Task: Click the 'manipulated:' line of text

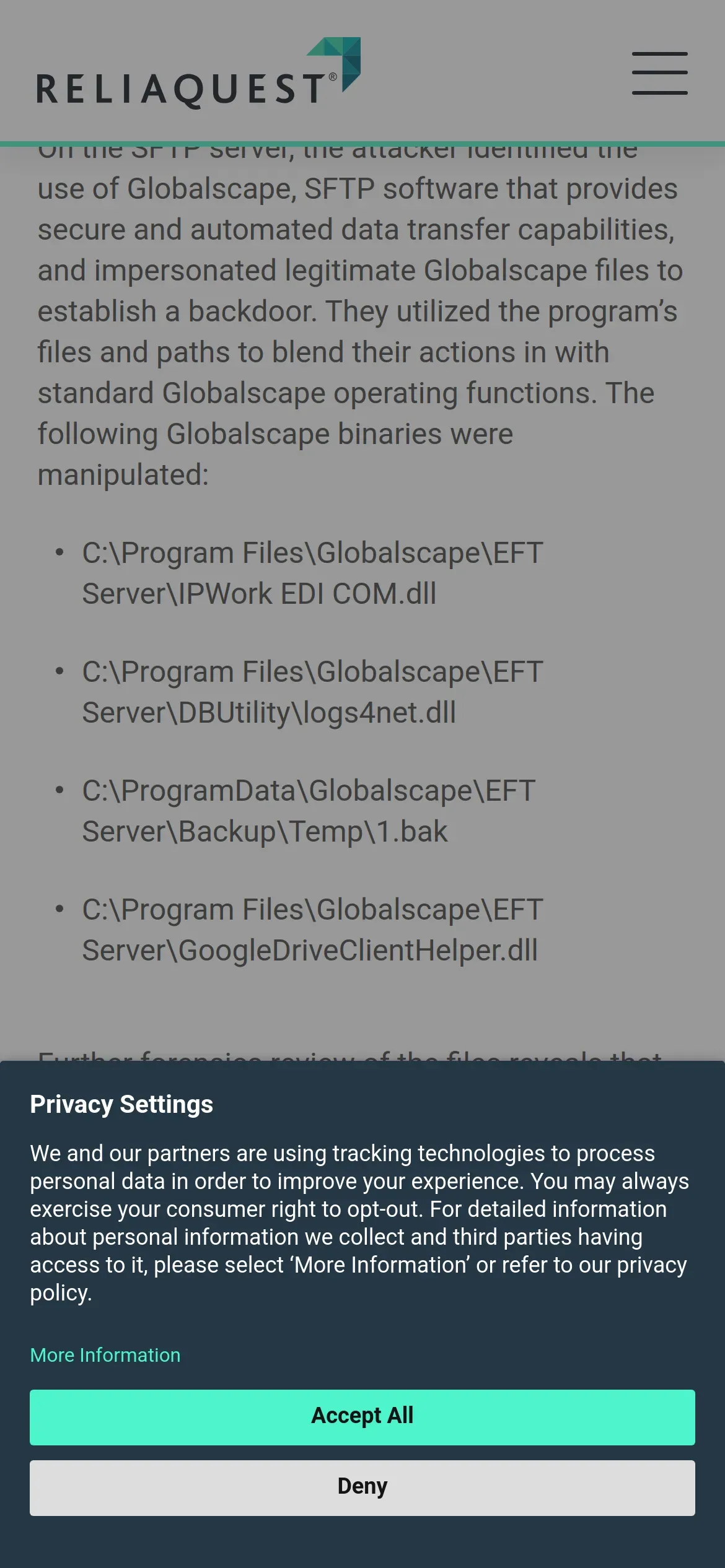Action: pos(123,475)
